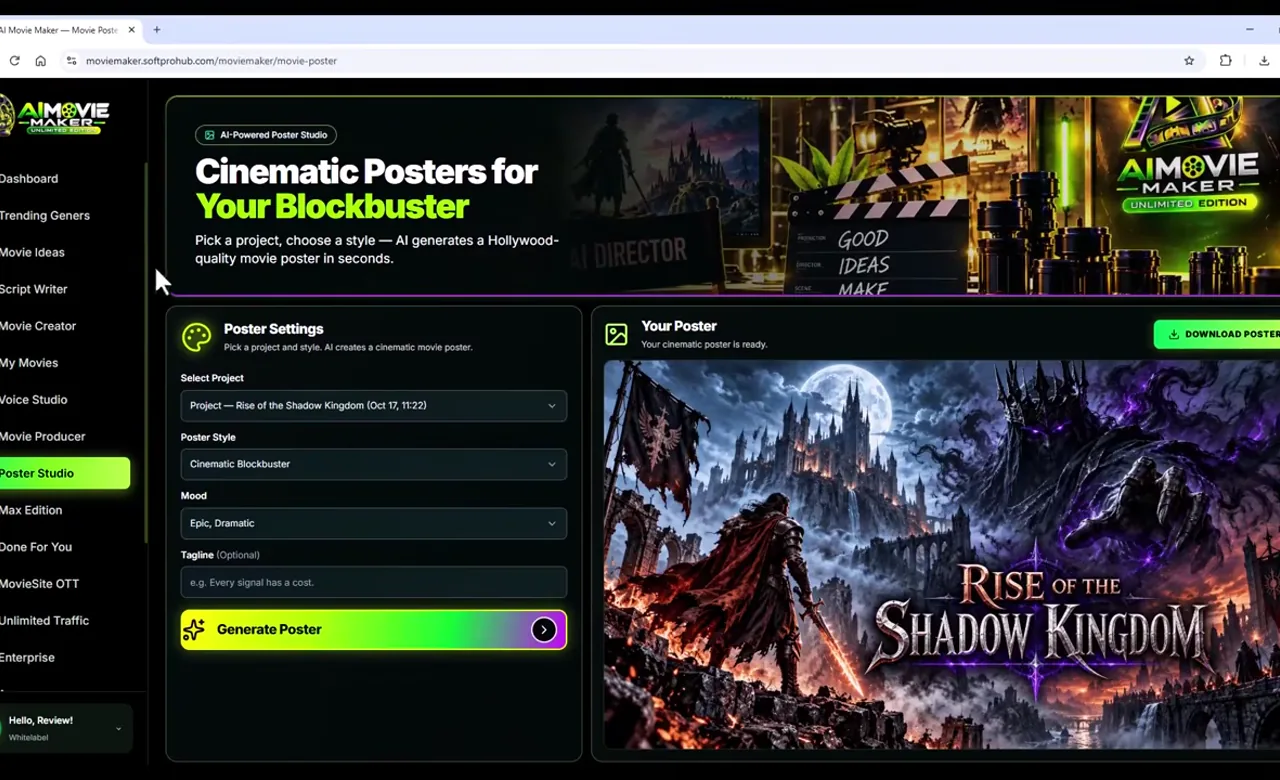
Task: Expand the Hello, Review! account menu
Action: pyautogui.click(x=66, y=728)
